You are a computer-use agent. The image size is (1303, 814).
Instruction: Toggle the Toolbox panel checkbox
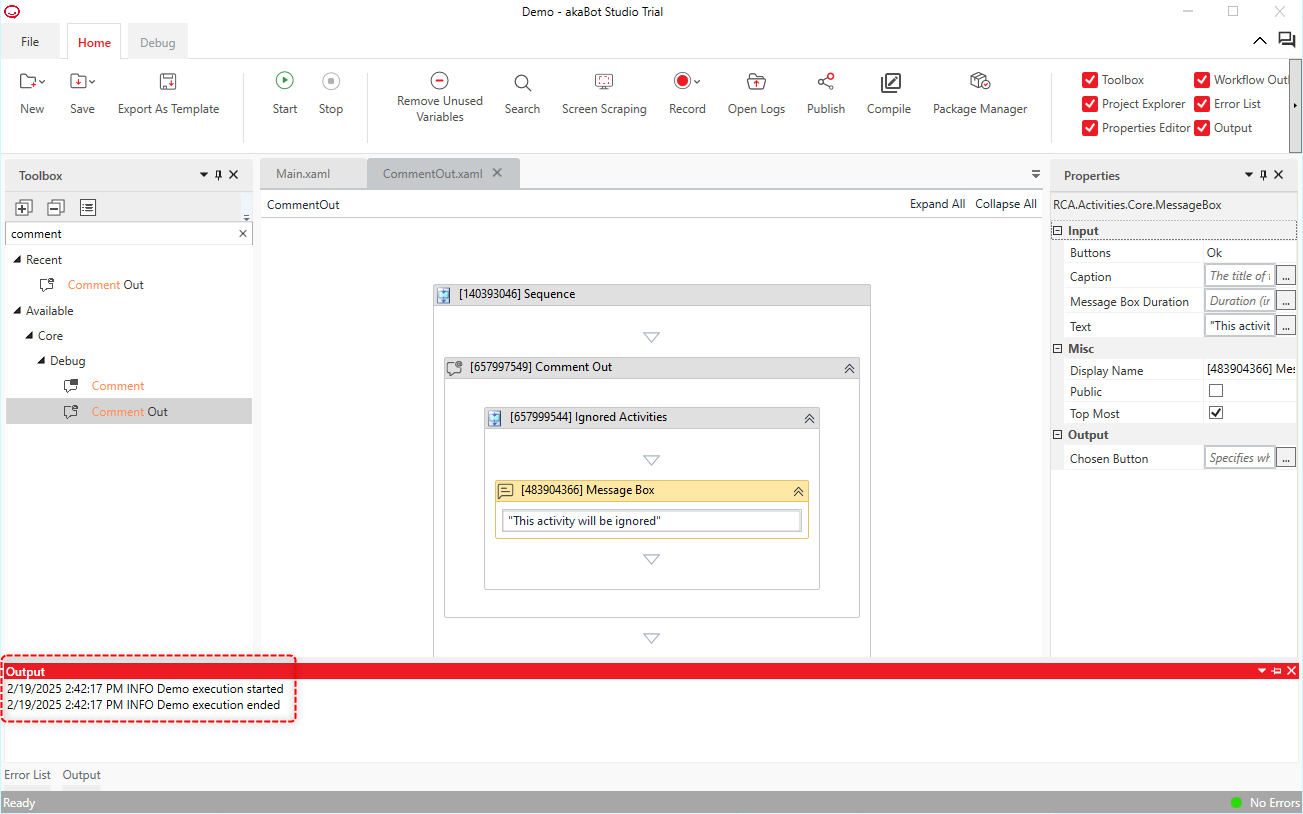(x=1090, y=80)
